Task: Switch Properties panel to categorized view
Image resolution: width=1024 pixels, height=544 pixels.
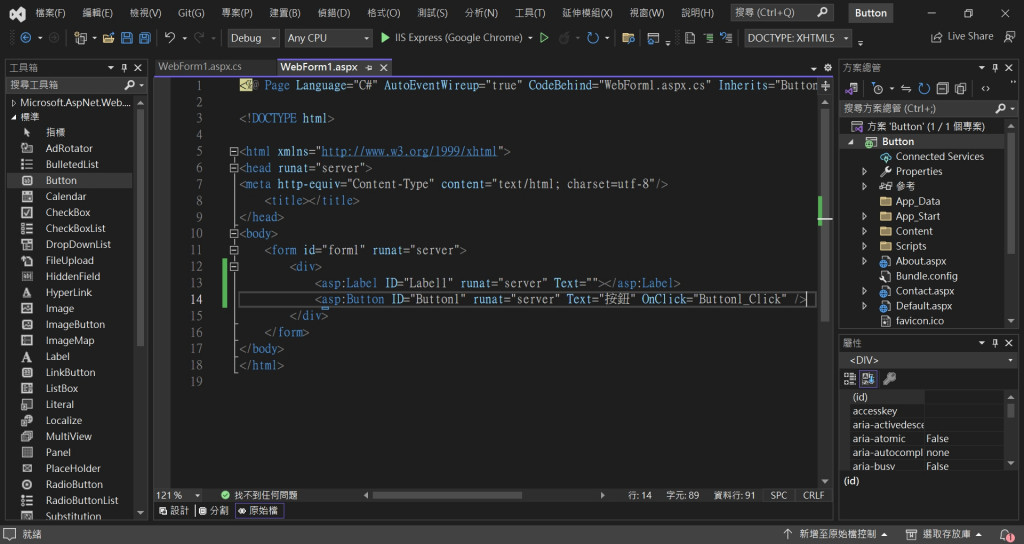Action: tap(850, 378)
